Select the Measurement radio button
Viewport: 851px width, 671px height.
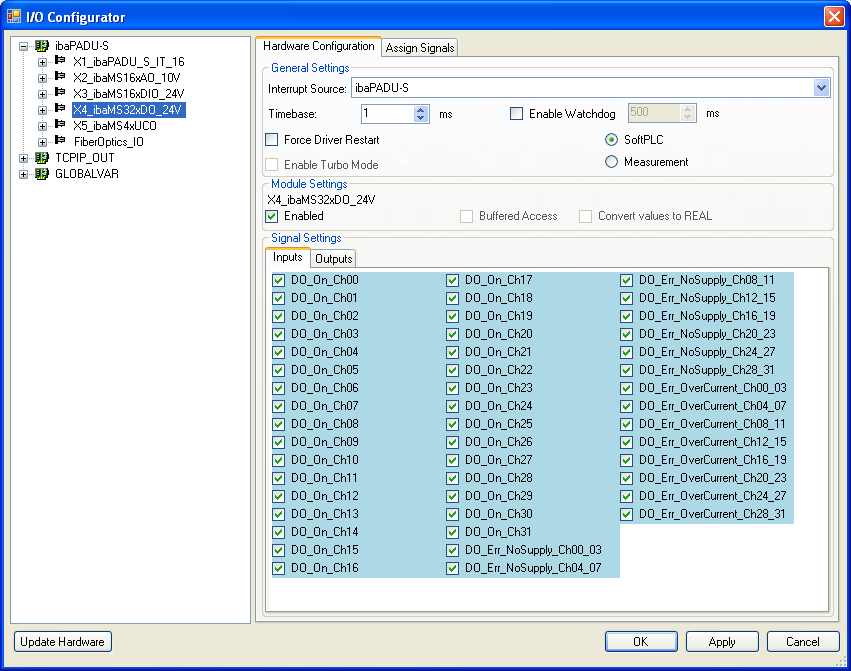pyautogui.click(x=611, y=162)
